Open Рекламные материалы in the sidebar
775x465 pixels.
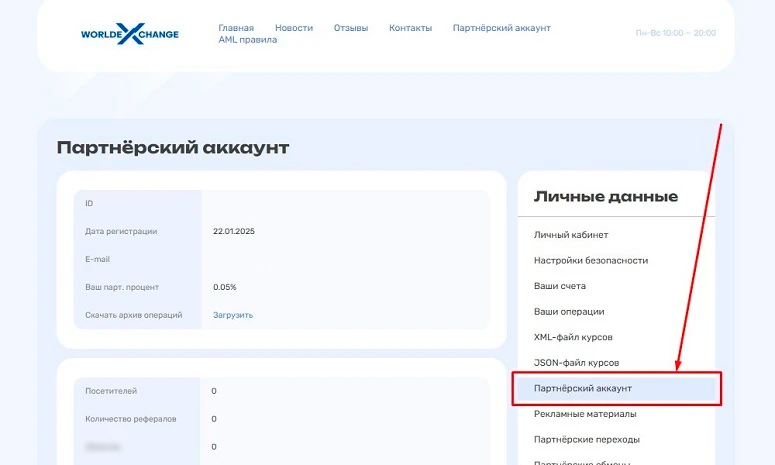[585, 413]
